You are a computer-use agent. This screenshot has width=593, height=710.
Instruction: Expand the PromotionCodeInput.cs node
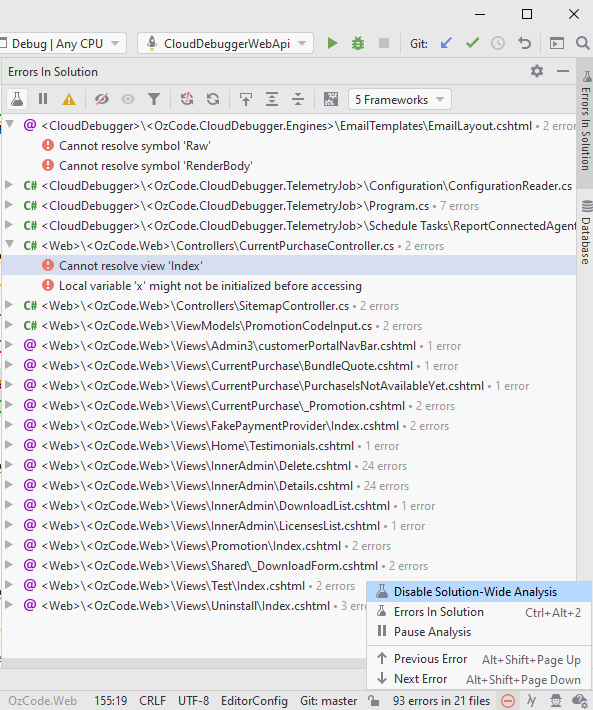tap(9, 325)
